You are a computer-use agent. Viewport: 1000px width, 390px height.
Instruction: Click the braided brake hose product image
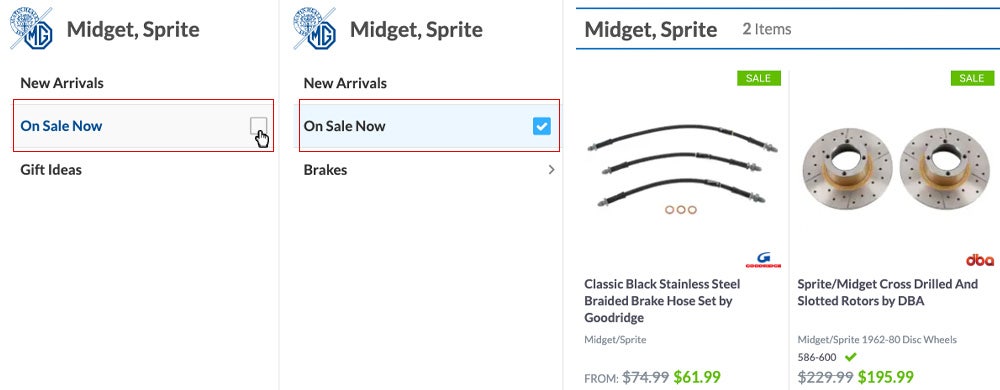pos(682,169)
